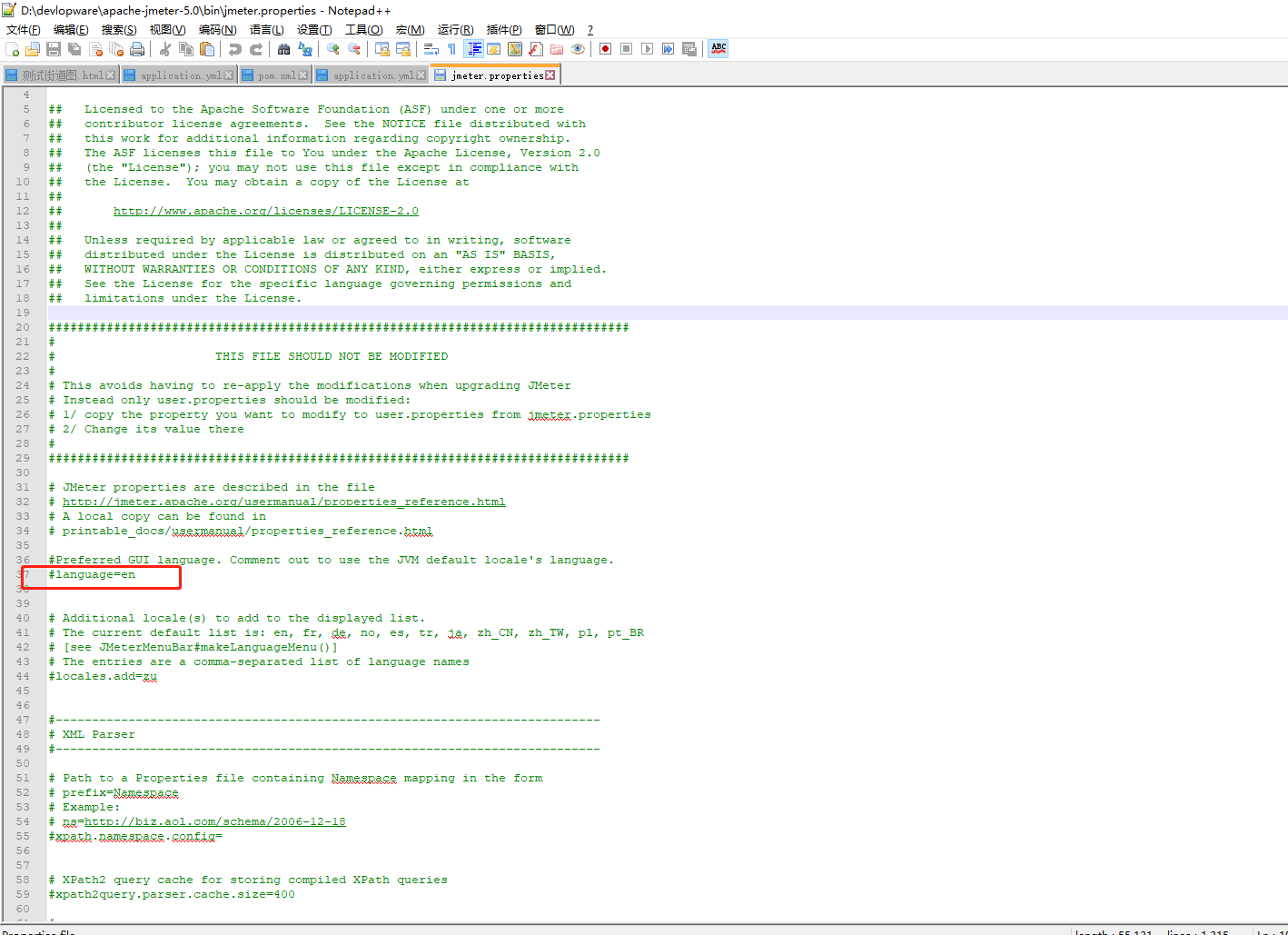The width and height of the screenshot is (1288, 935).
Task: Toggle synchronized vertical scrolling
Action: click(382, 49)
